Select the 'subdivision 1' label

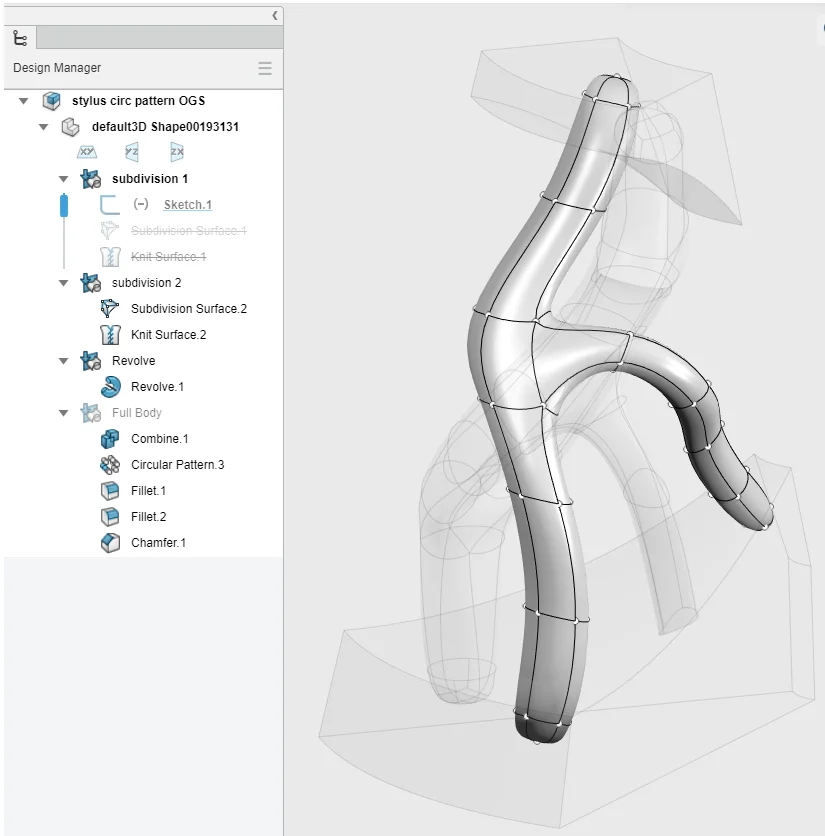tap(150, 179)
